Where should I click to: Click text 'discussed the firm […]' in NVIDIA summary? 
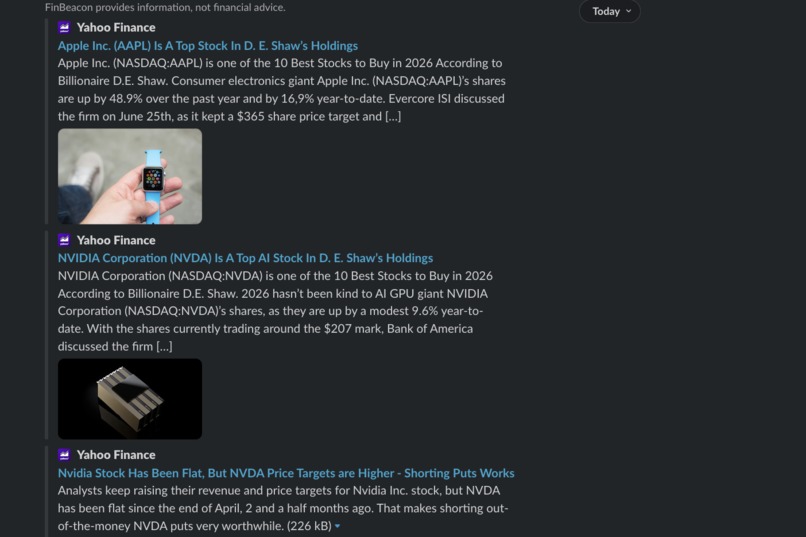(x=115, y=346)
